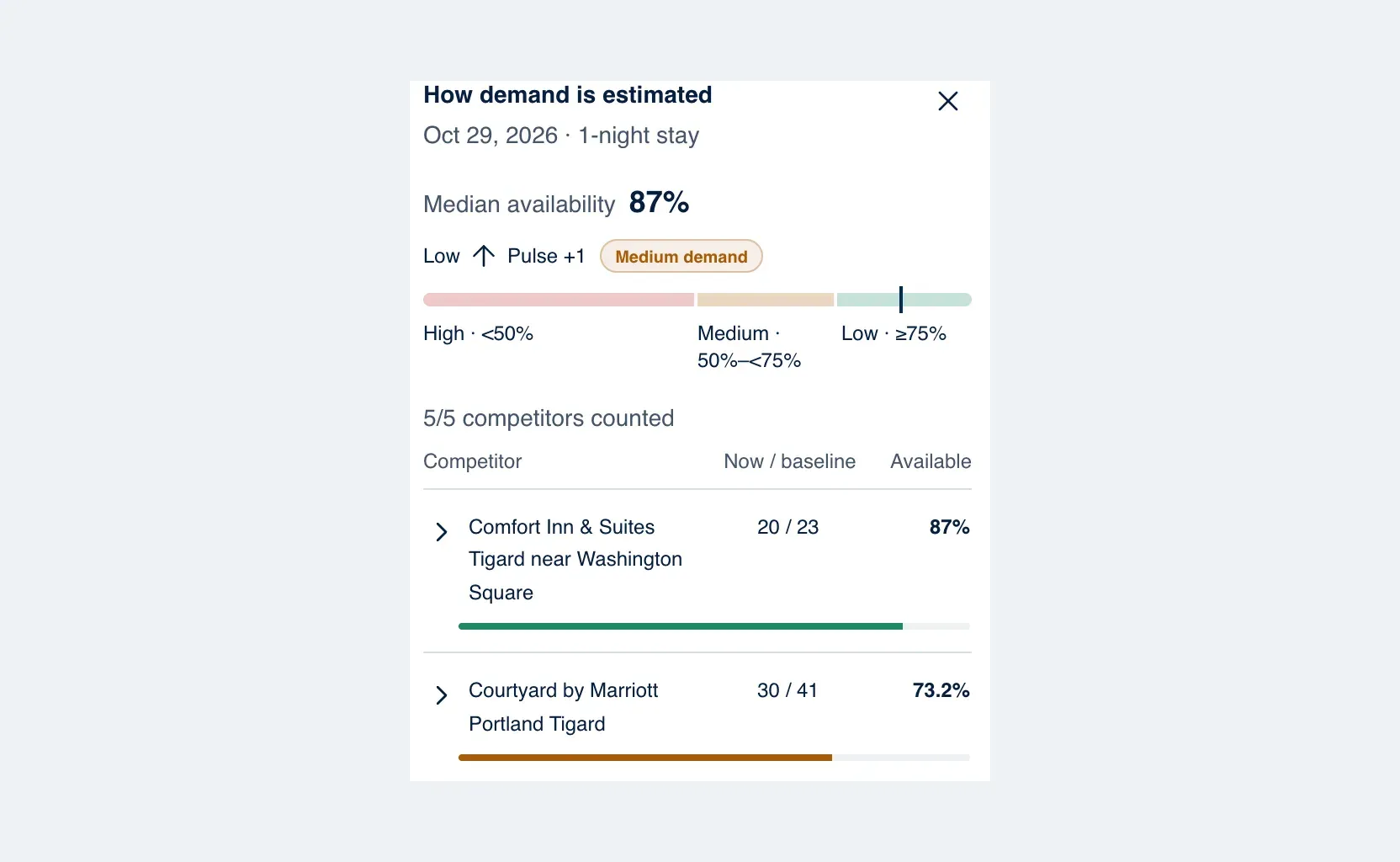1400x862 pixels.
Task: Click the "Medium · 50%–<75%" legend label
Action: click(x=749, y=347)
